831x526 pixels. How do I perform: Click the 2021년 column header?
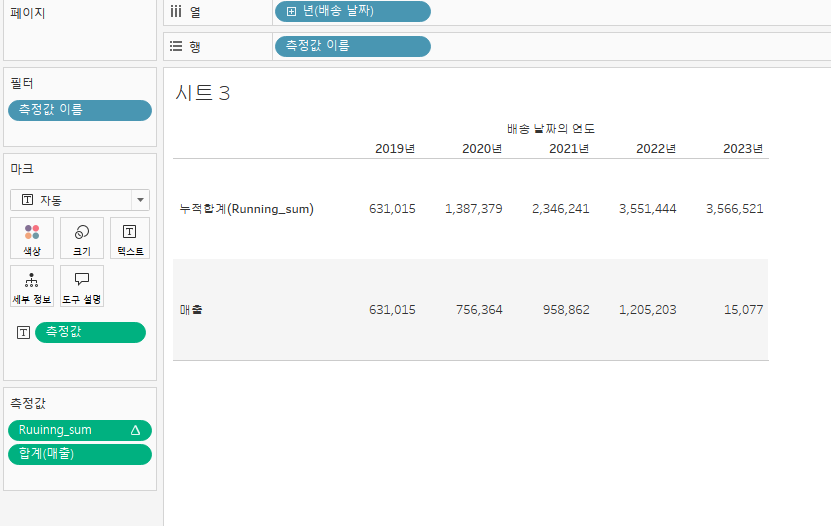(569, 149)
